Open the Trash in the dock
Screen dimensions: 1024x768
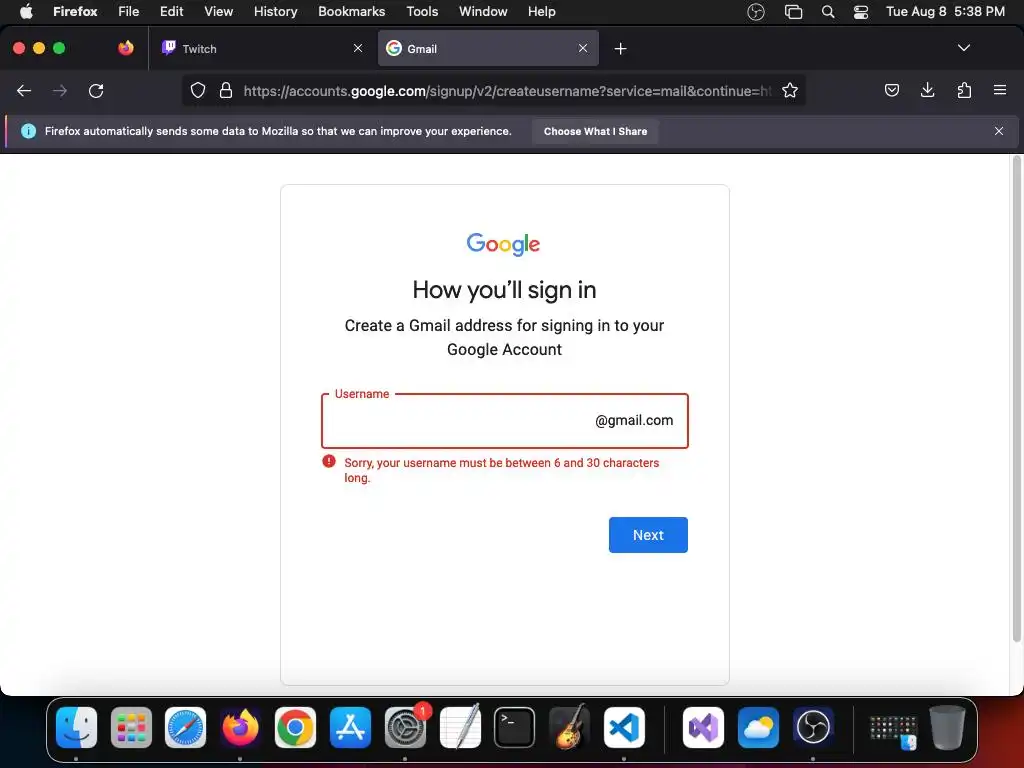(x=947, y=727)
